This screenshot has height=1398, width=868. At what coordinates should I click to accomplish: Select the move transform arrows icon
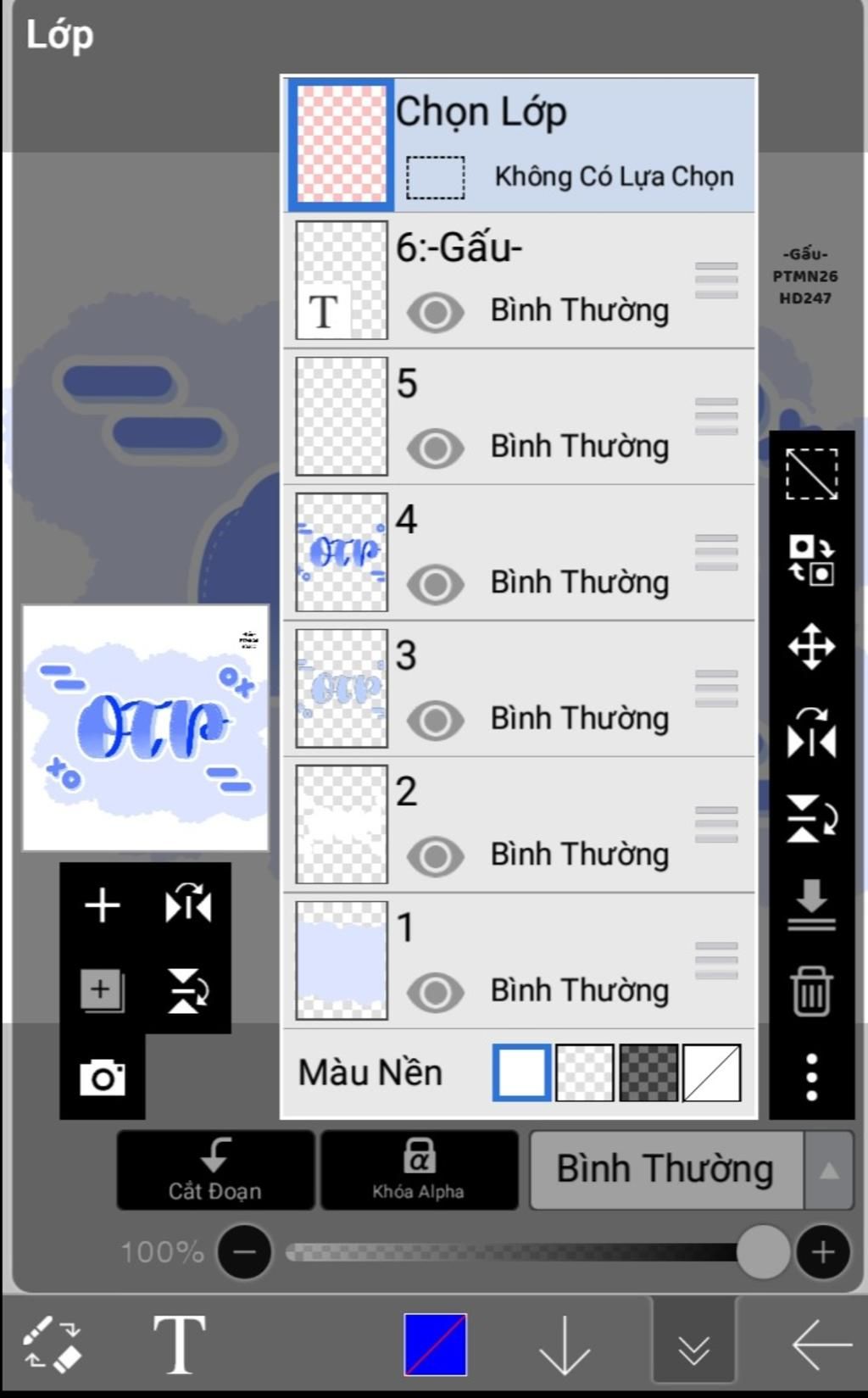[811, 647]
